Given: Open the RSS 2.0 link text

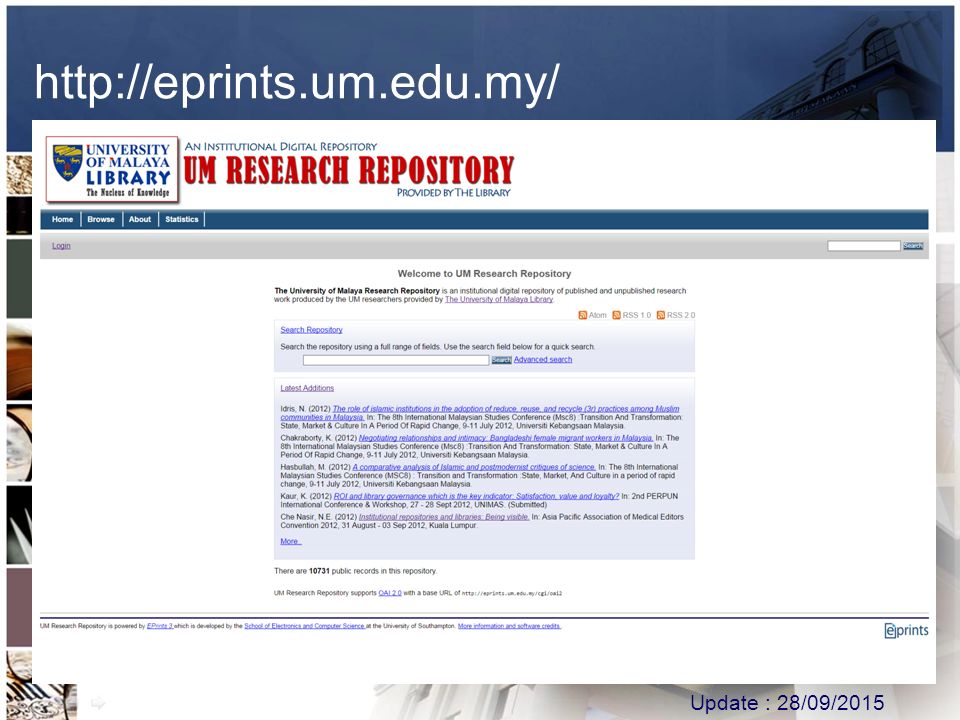Looking at the screenshot, I should pos(681,315).
